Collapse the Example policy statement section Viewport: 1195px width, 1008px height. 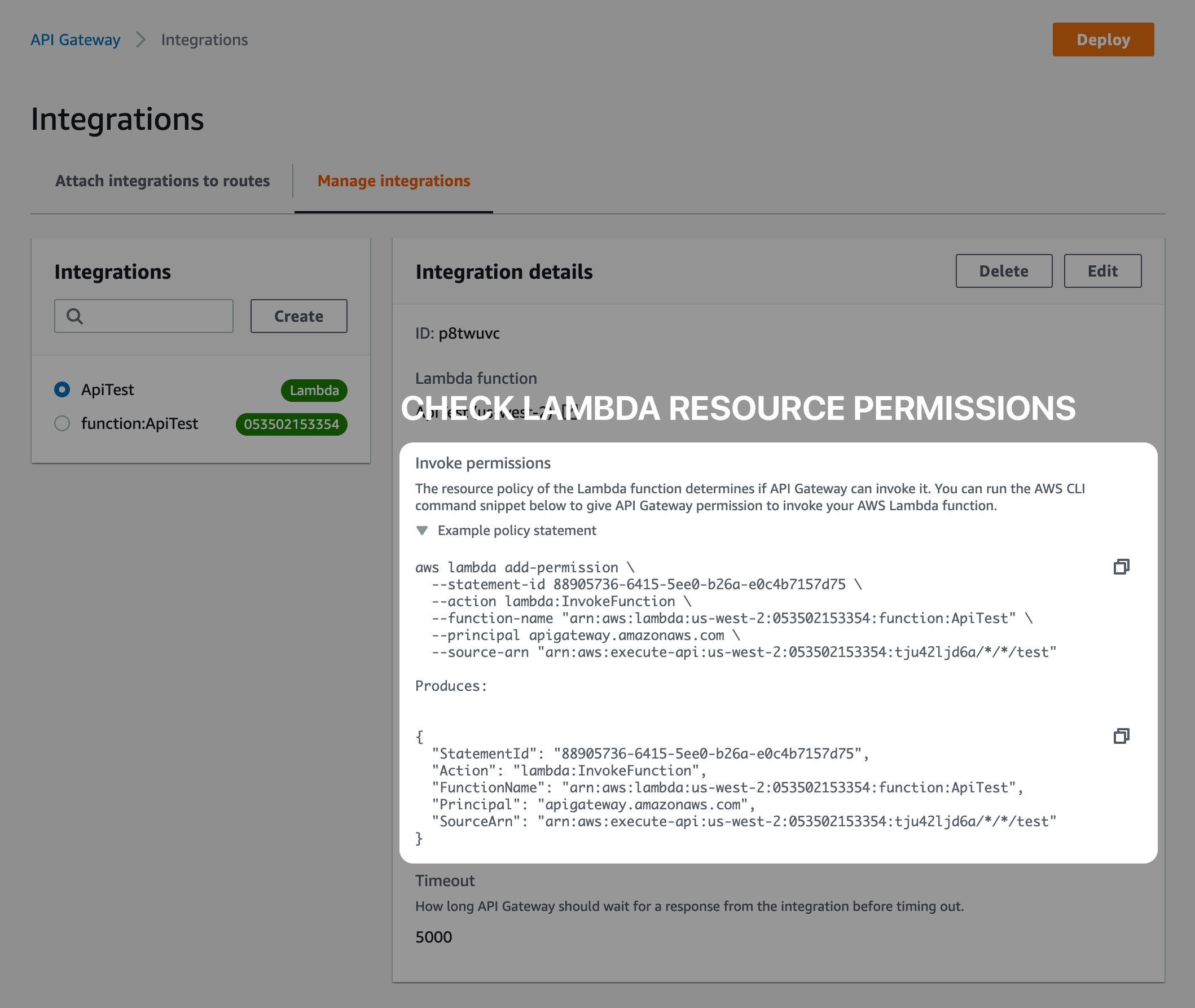tap(423, 531)
